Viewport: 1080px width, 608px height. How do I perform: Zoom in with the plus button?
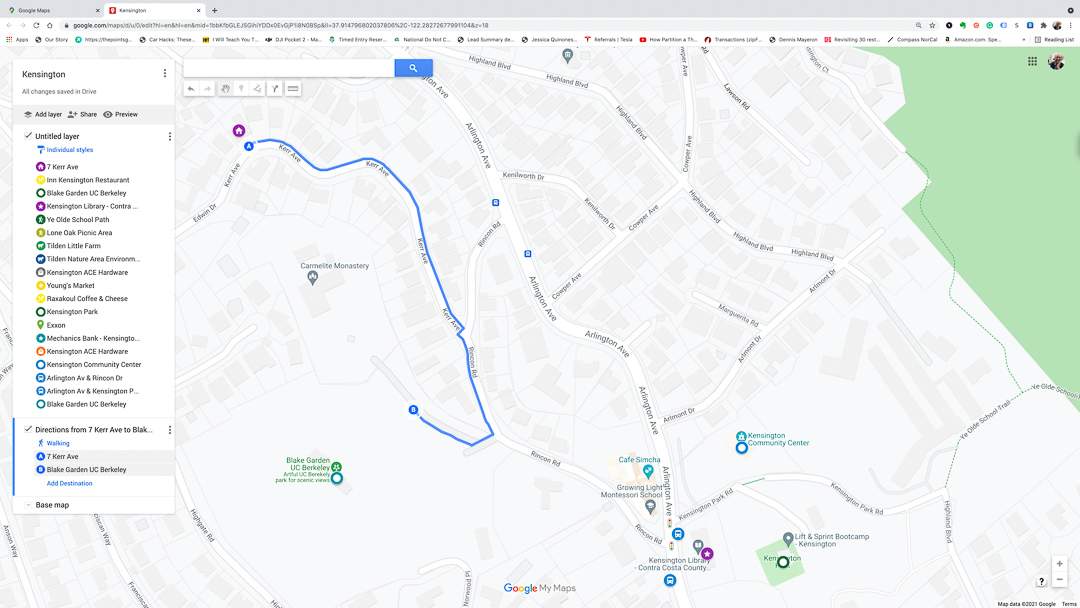tap(1059, 564)
